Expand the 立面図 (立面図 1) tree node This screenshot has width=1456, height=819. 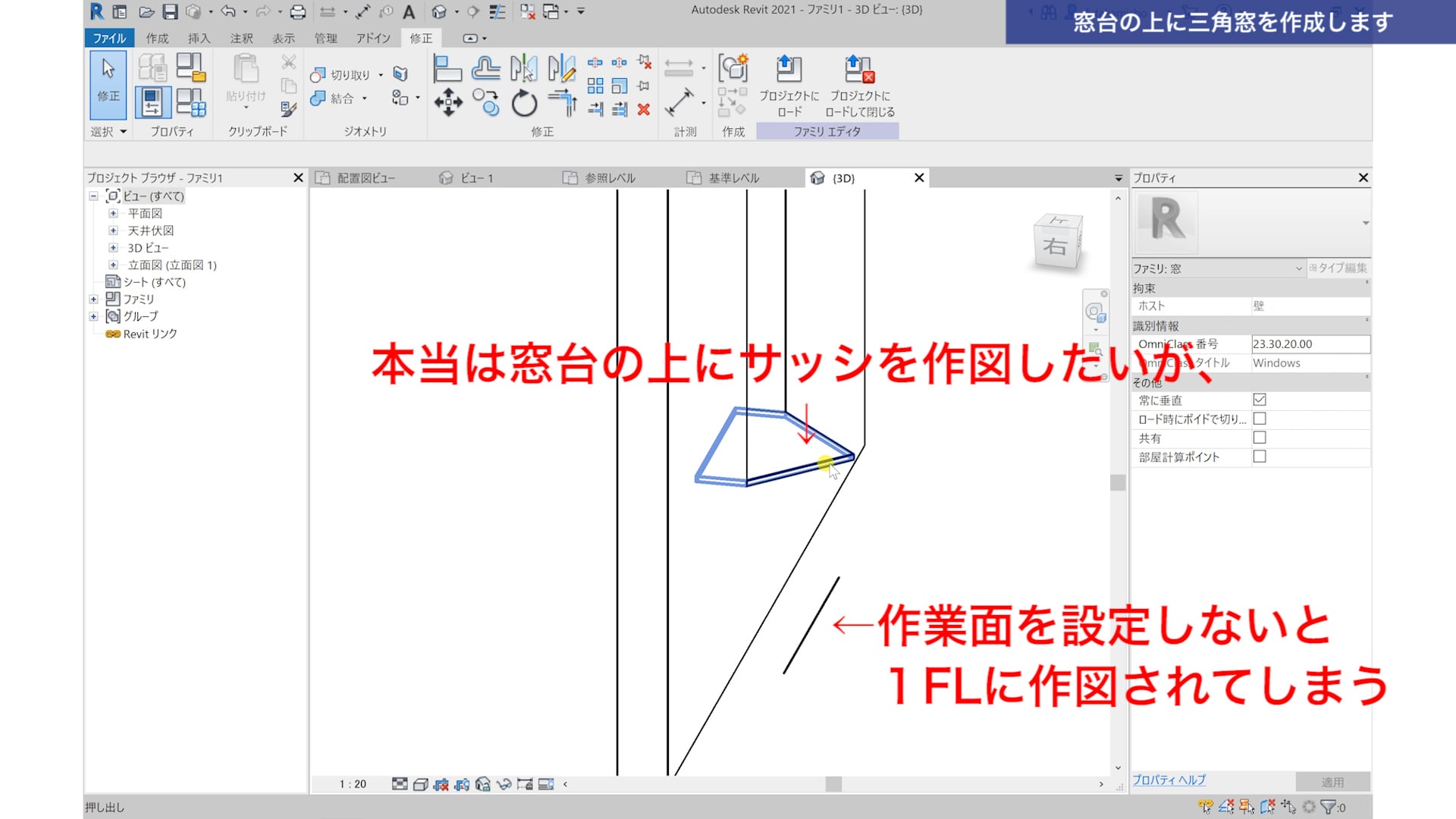pos(113,265)
